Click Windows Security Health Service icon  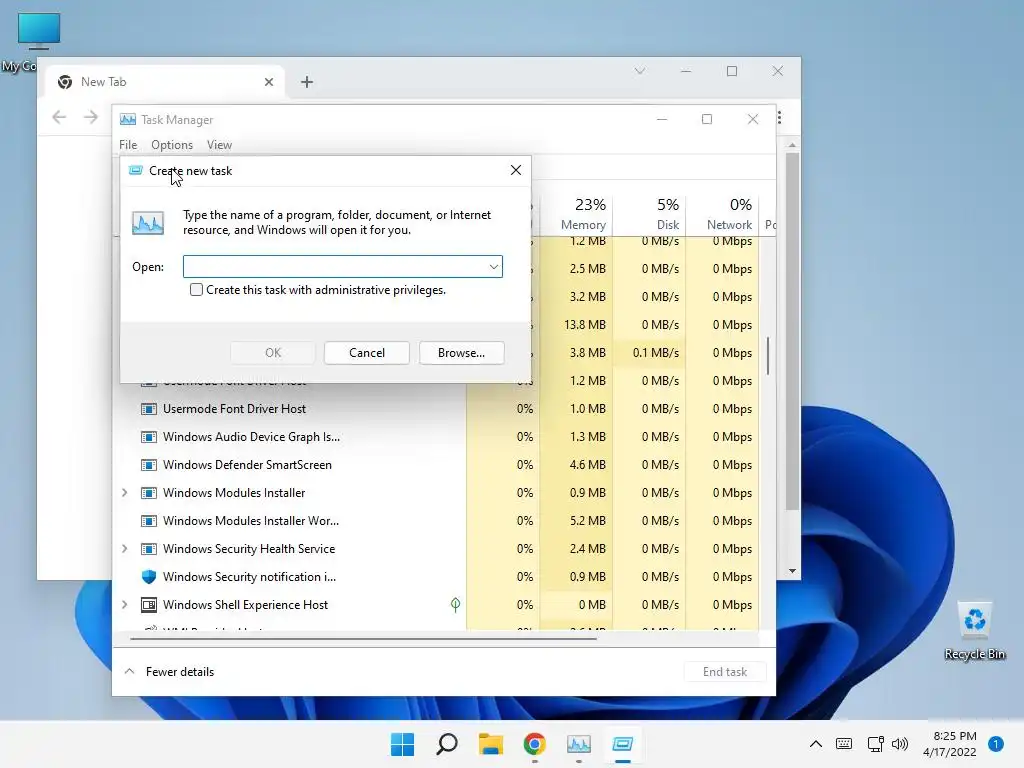point(149,549)
